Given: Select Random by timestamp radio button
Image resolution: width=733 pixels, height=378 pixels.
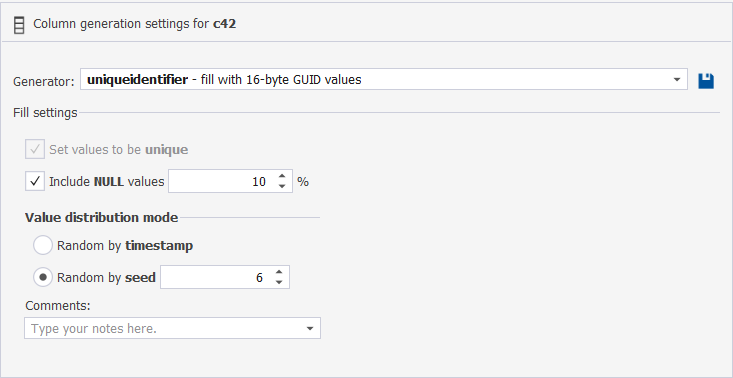Looking at the screenshot, I should [43, 245].
